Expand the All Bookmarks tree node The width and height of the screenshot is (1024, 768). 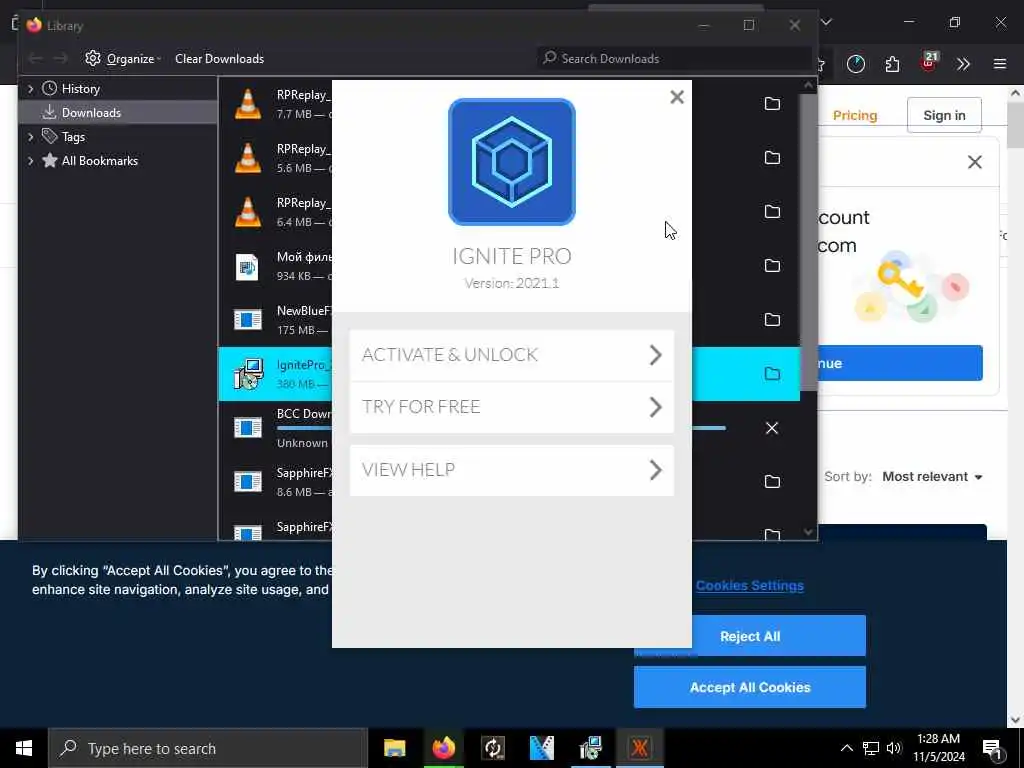[x=30, y=161]
